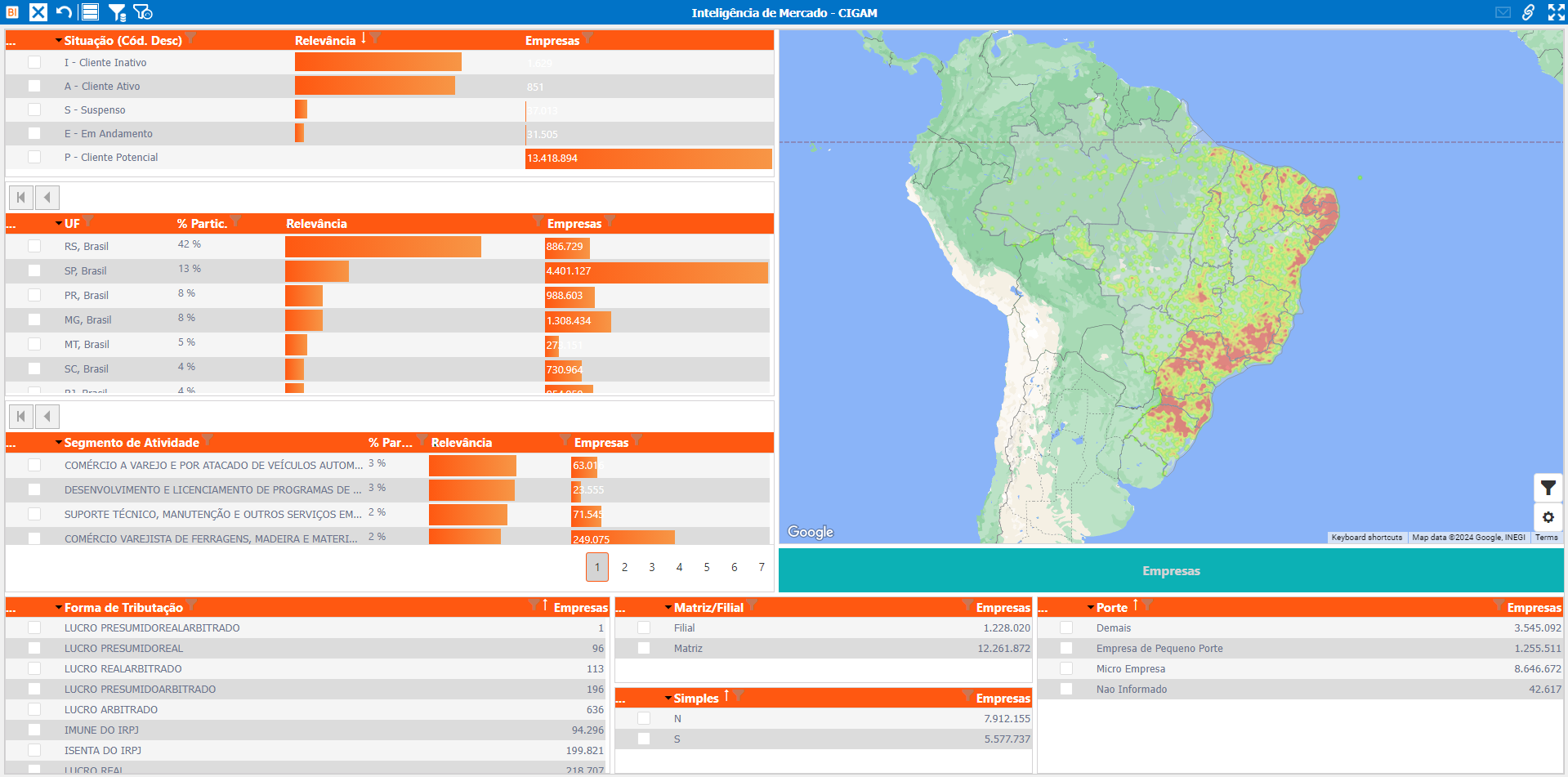1568x777 pixels.
Task: Select the A - Cliente Ativo checkbox
Action: pos(34,86)
